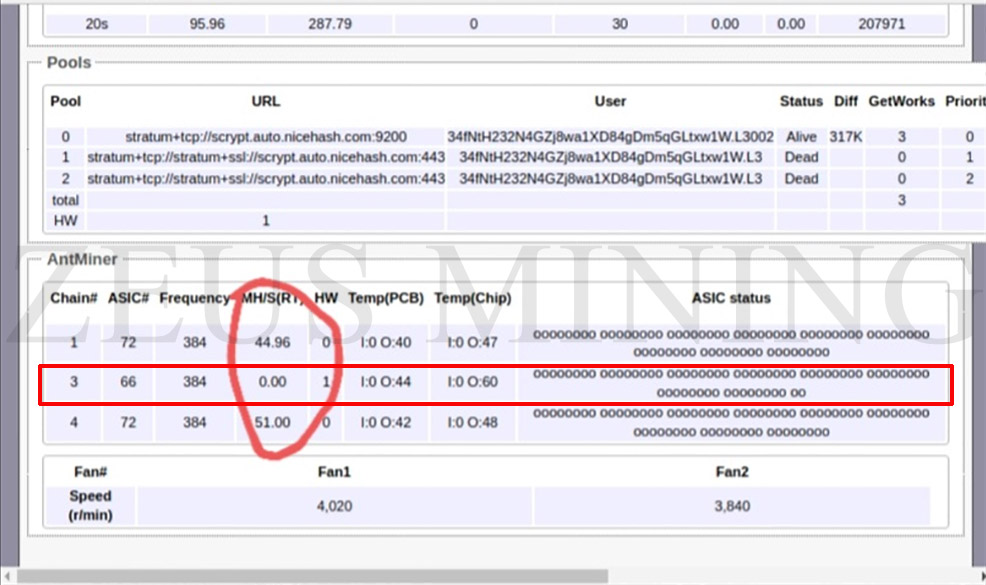This screenshot has height=585, width=986.
Task: Select Fan2 speed value 3,840
Action: click(x=732, y=507)
